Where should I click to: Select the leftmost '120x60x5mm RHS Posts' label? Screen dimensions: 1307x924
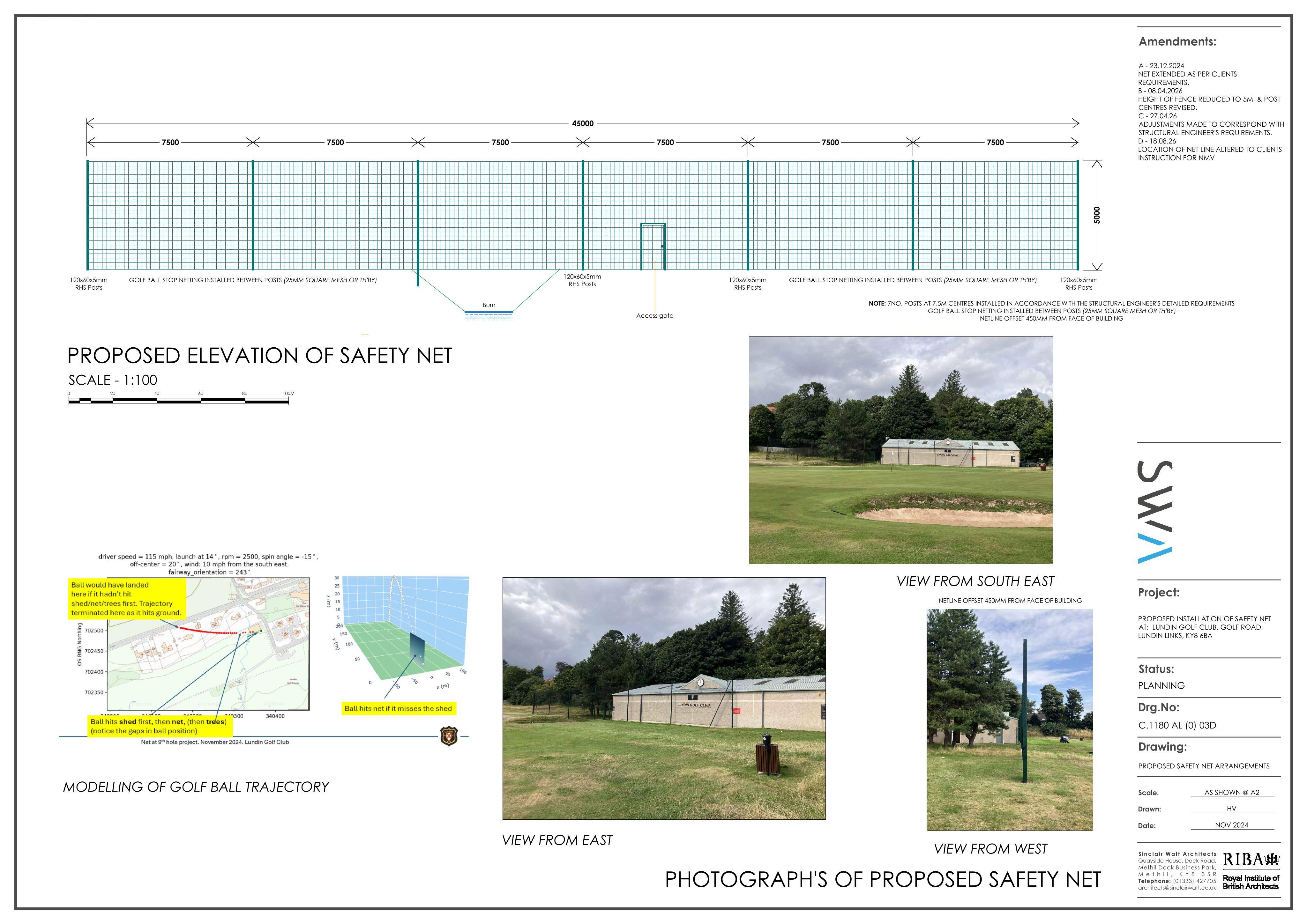click(x=89, y=283)
